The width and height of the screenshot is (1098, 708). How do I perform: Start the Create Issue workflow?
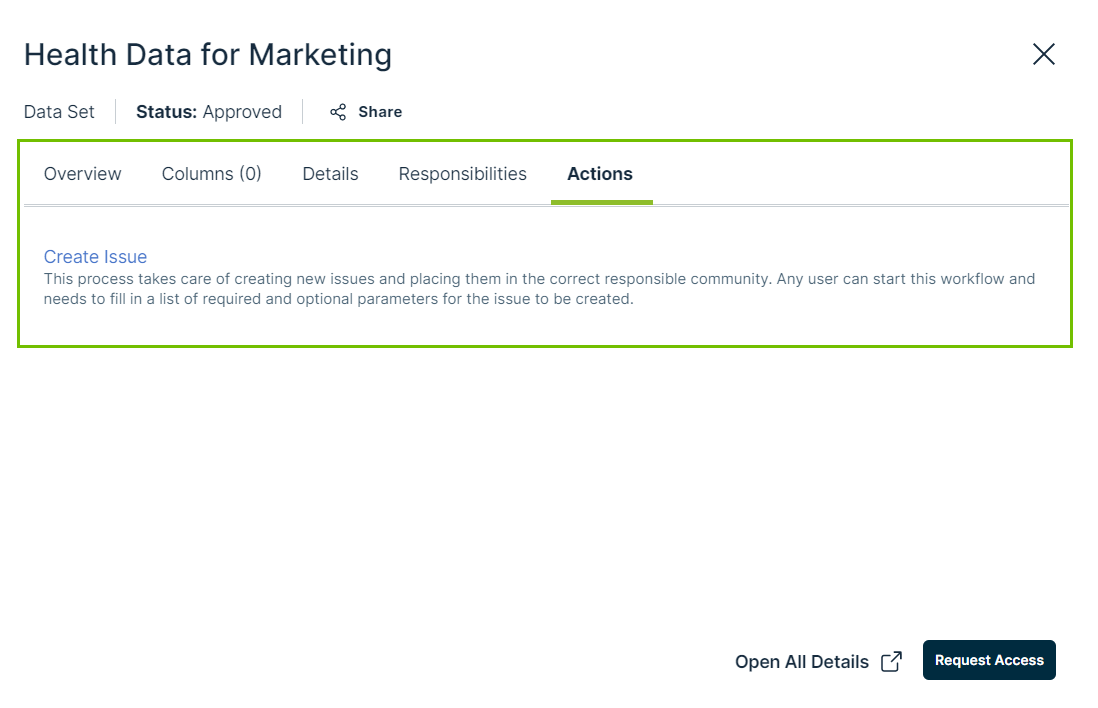95,257
